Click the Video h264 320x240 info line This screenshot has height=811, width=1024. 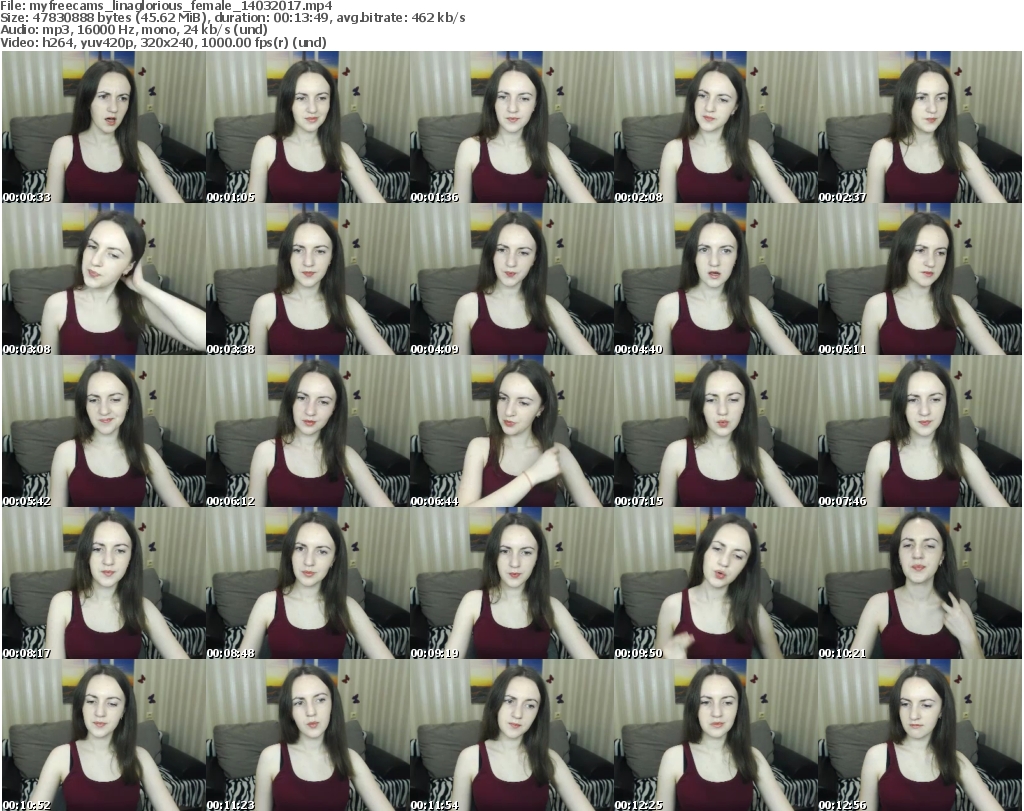163,42
